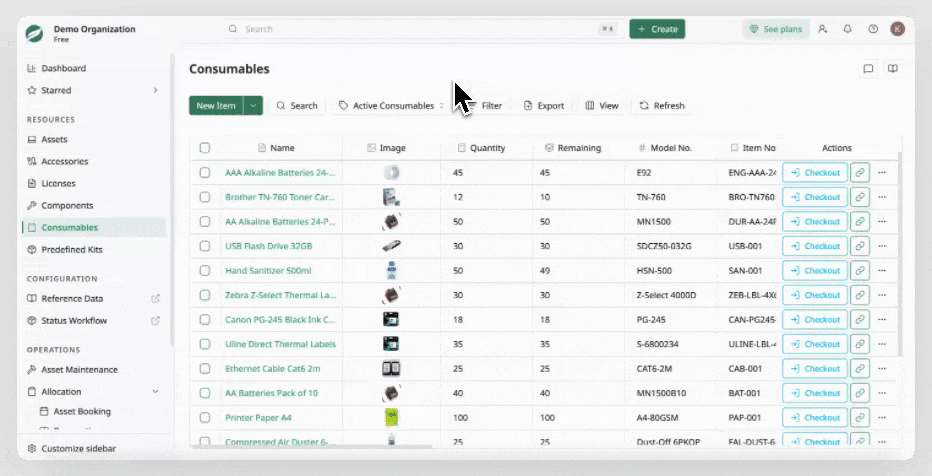Refresh the consumables table
Screen dimensions: 932x476
662,106
